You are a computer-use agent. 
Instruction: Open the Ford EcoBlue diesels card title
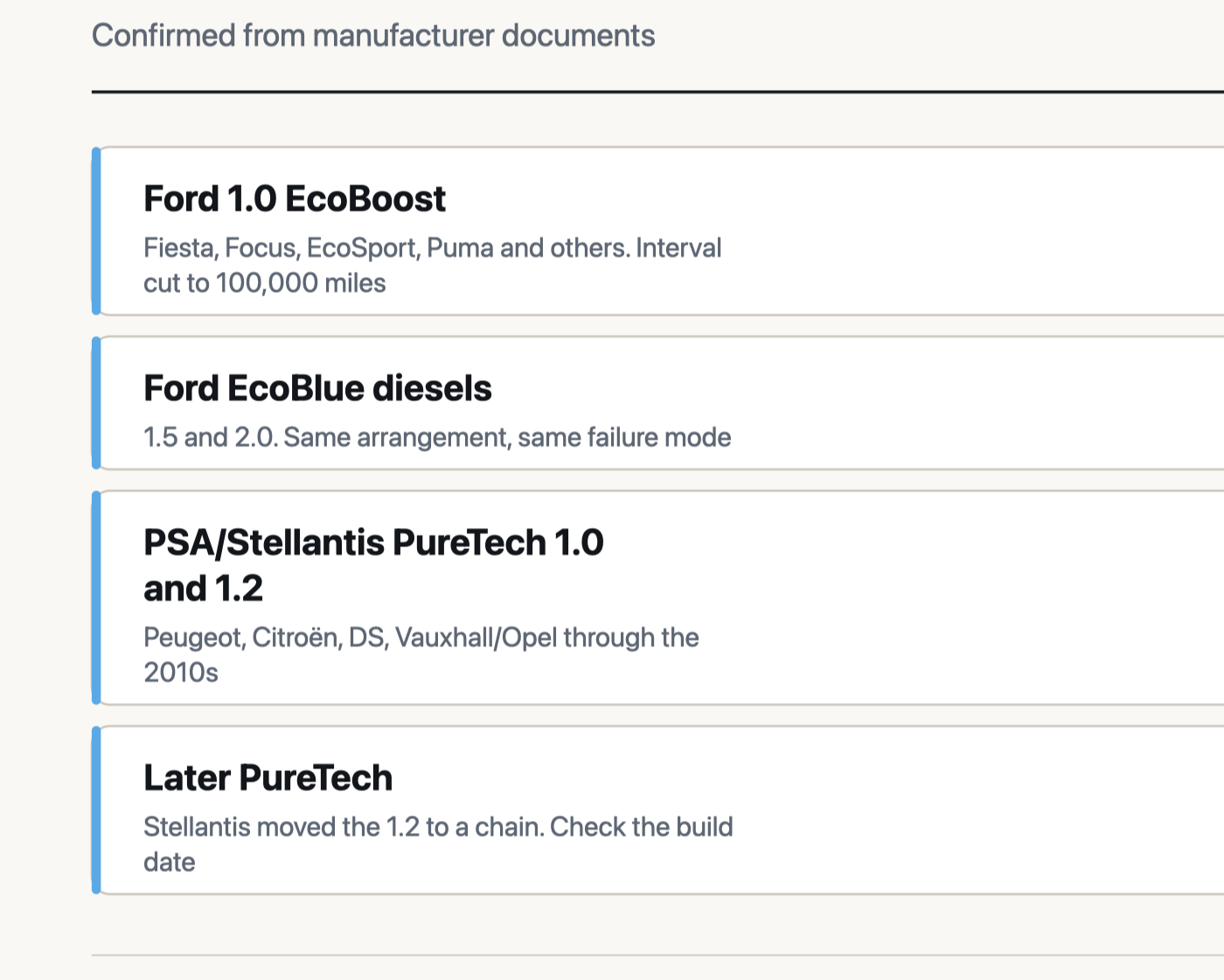(x=317, y=388)
